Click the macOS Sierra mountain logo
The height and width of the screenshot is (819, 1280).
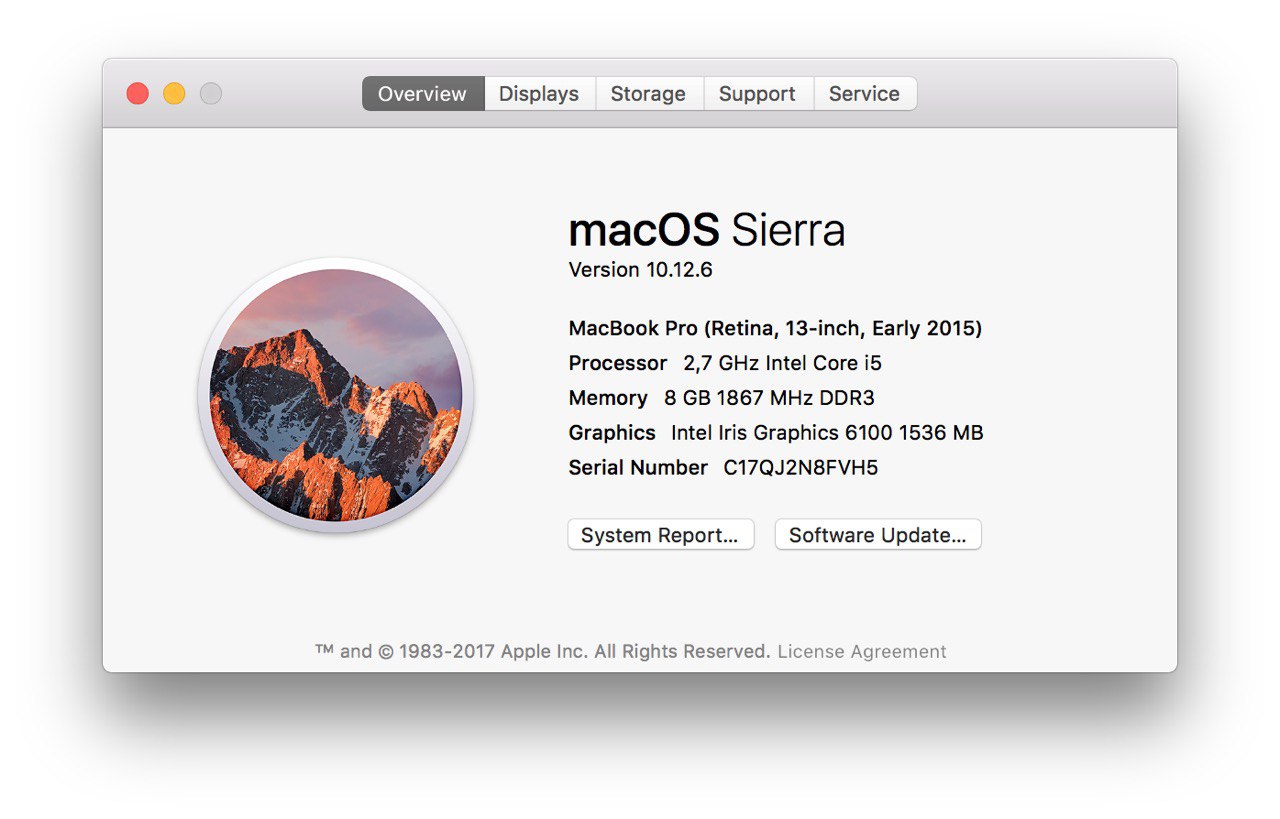point(336,394)
